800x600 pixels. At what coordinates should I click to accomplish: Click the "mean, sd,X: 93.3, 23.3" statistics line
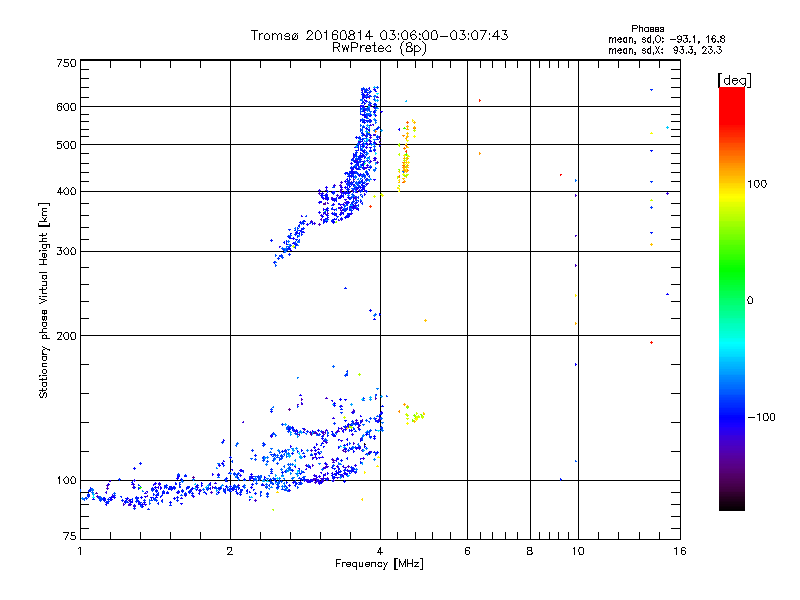click(x=665, y=50)
